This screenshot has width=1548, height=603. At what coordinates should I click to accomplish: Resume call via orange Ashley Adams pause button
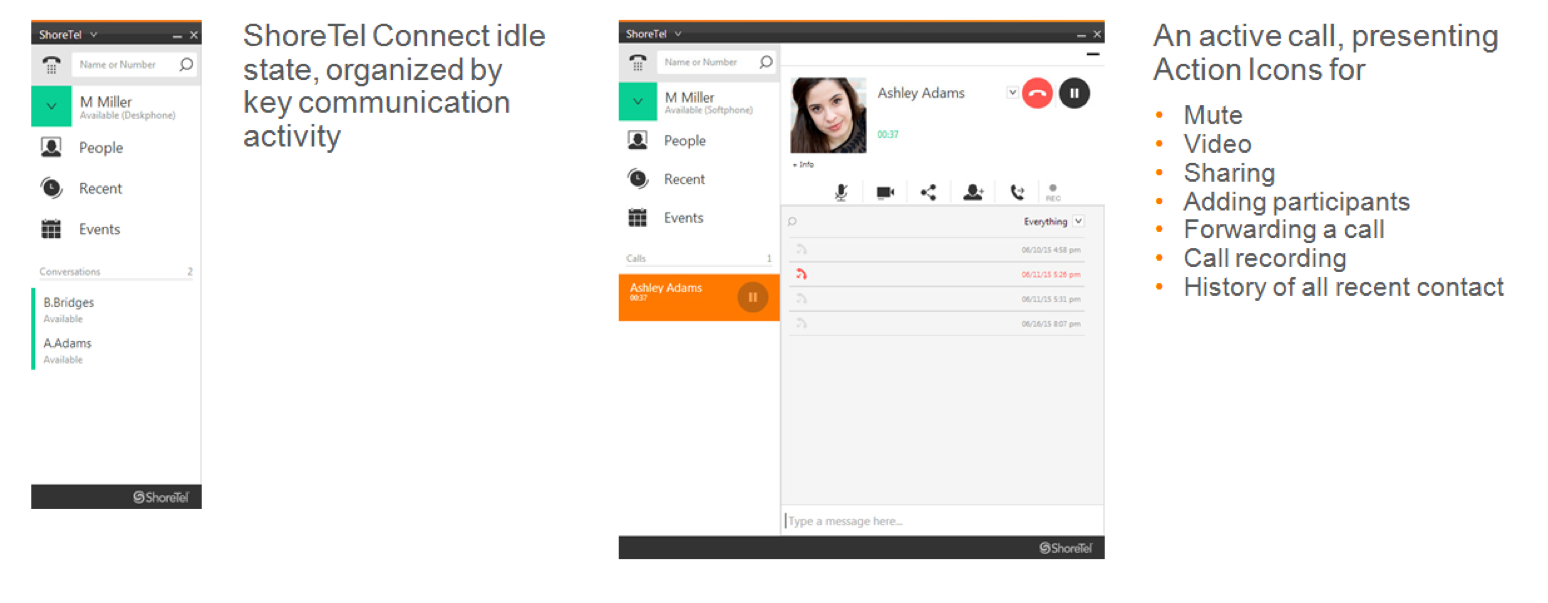point(752,297)
